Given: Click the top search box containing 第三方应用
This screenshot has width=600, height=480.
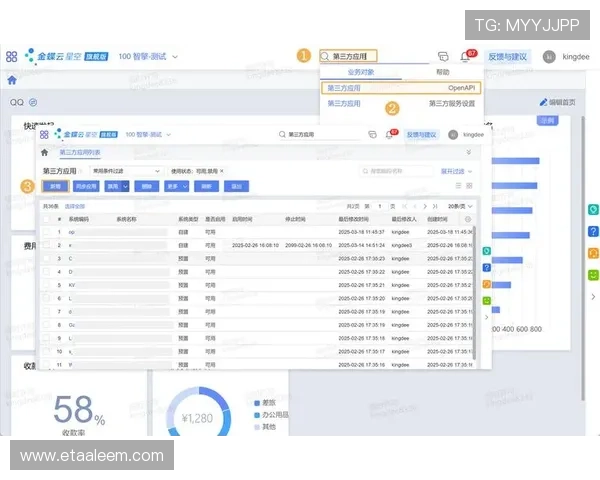Looking at the screenshot, I should pyautogui.click(x=348, y=56).
